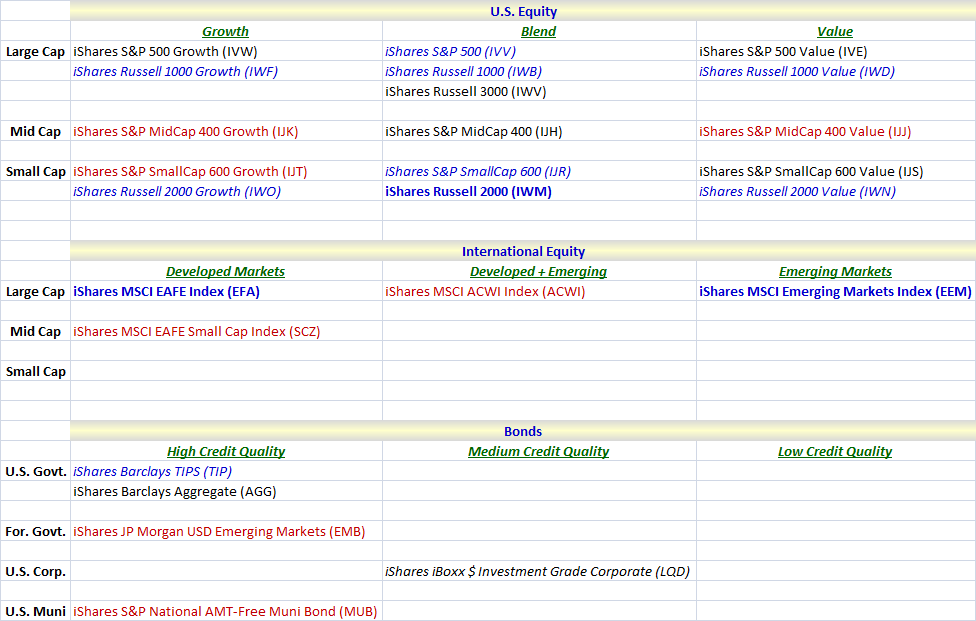
Task: Click the High Credit Quality heading
Action: [226, 451]
